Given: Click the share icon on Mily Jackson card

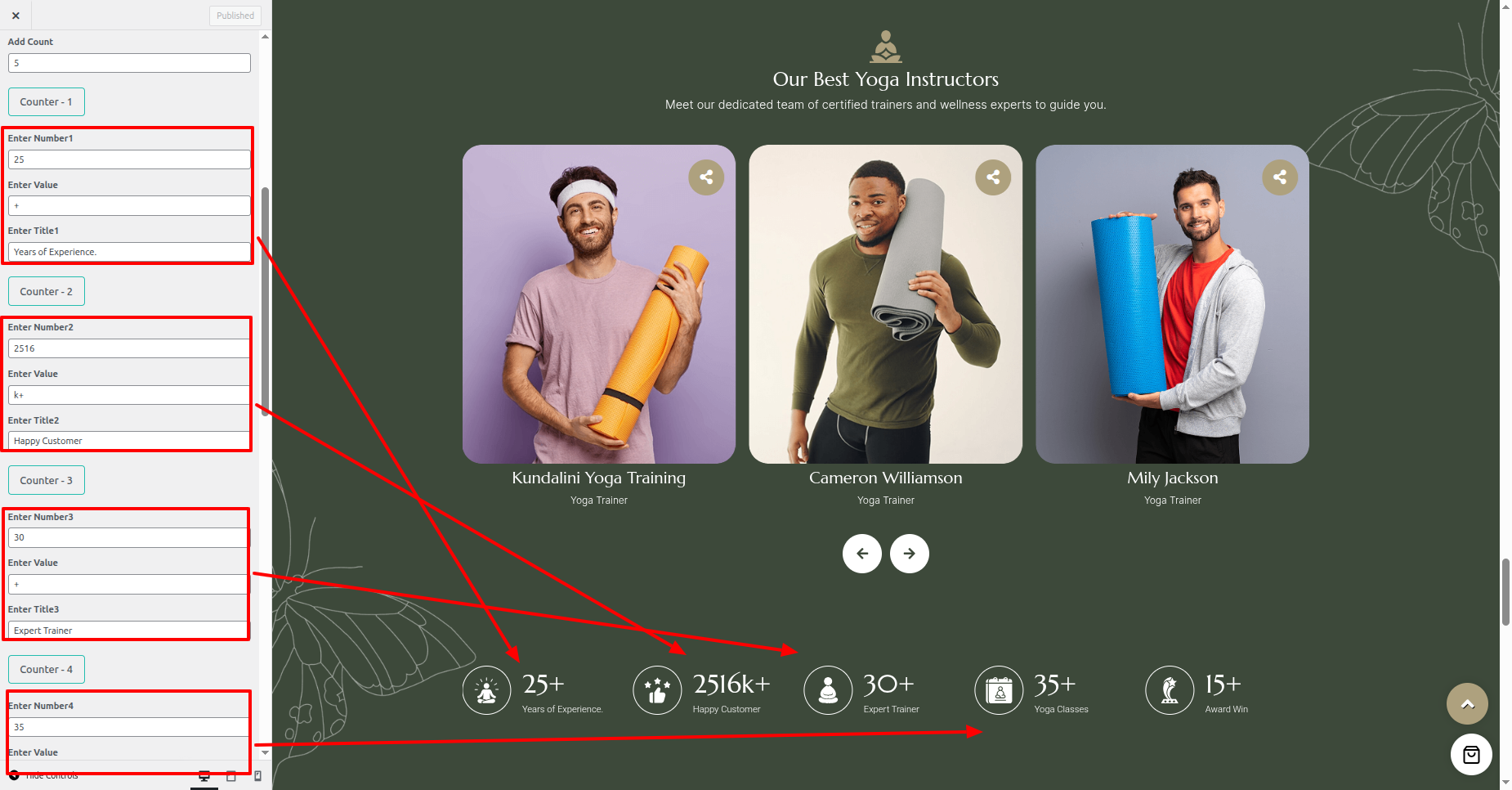Looking at the screenshot, I should (x=1280, y=177).
